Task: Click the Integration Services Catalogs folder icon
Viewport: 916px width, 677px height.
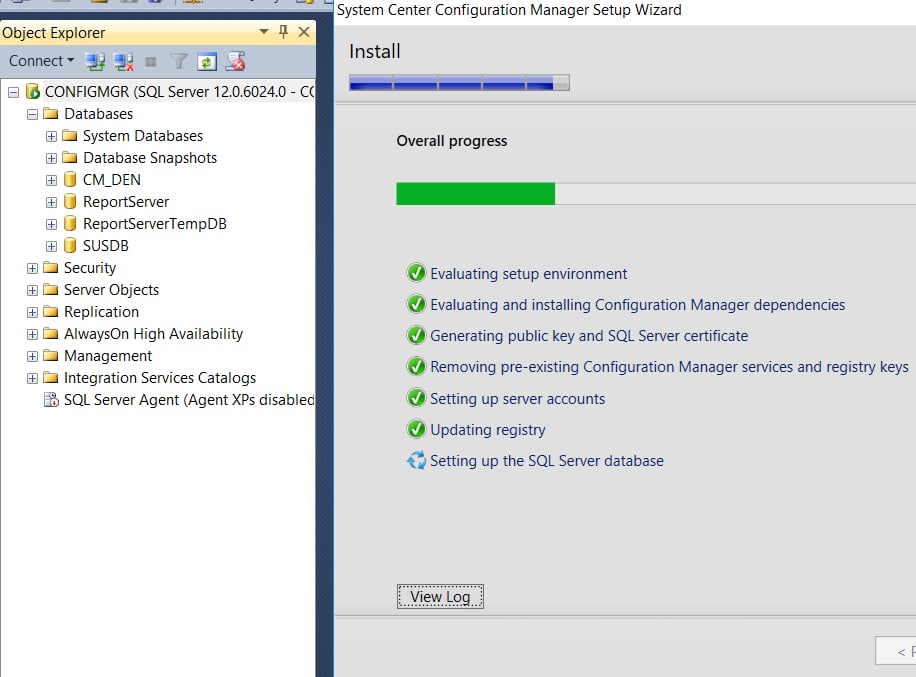Action: tap(51, 377)
